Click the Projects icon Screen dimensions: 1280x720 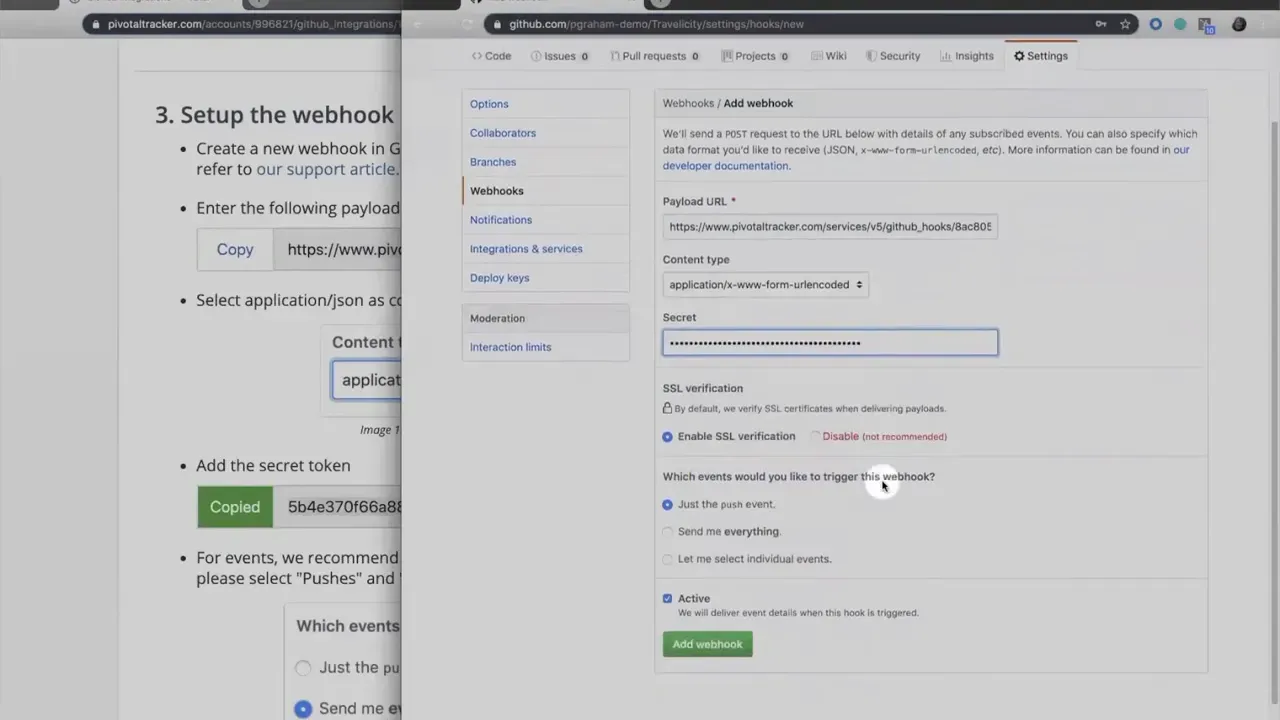(x=727, y=56)
